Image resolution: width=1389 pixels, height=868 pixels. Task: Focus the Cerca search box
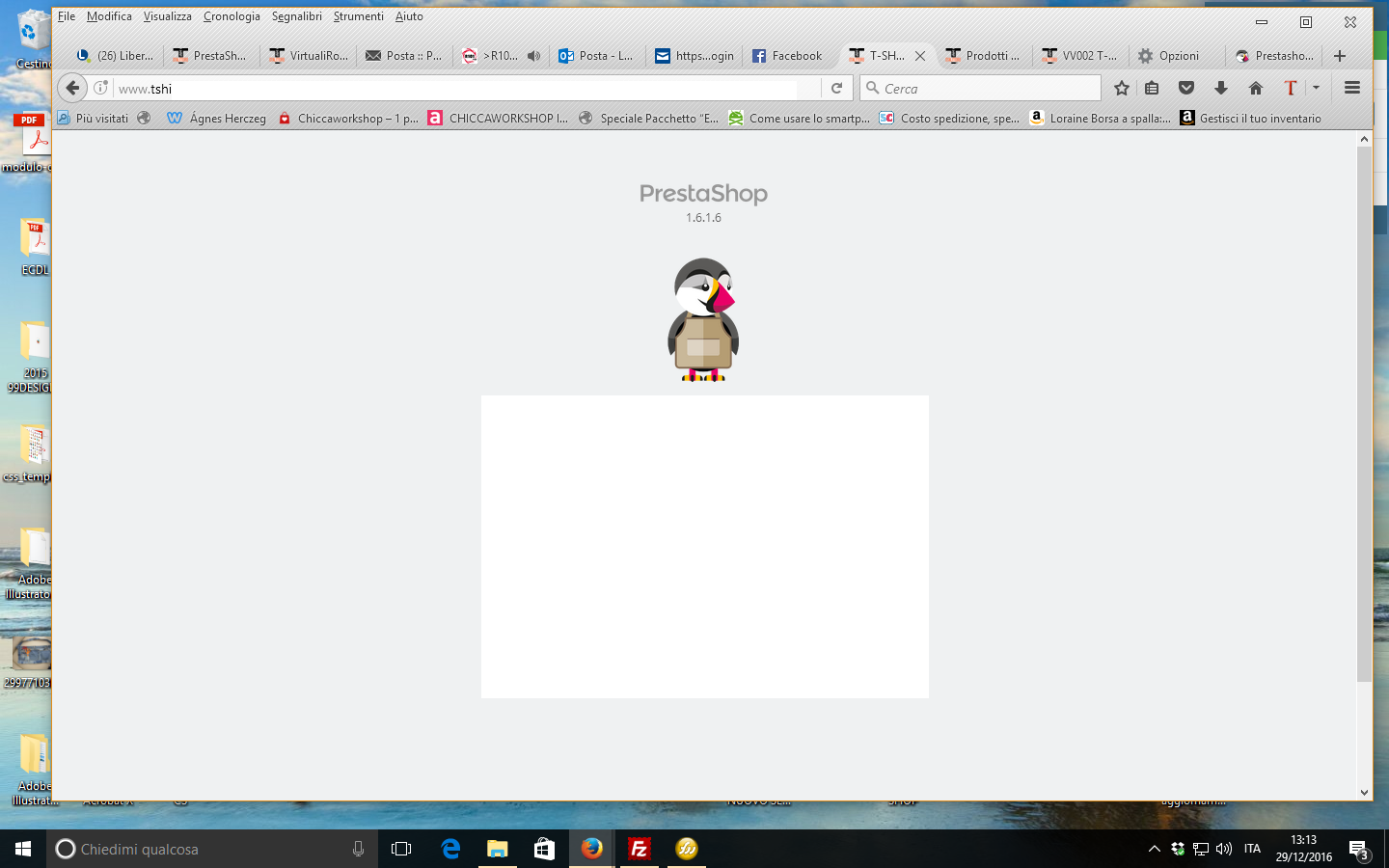tap(980, 88)
